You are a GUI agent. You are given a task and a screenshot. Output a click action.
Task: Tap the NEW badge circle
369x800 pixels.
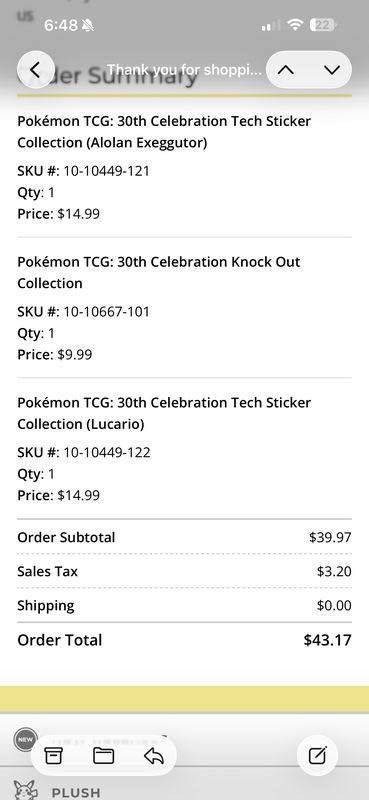point(26,740)
